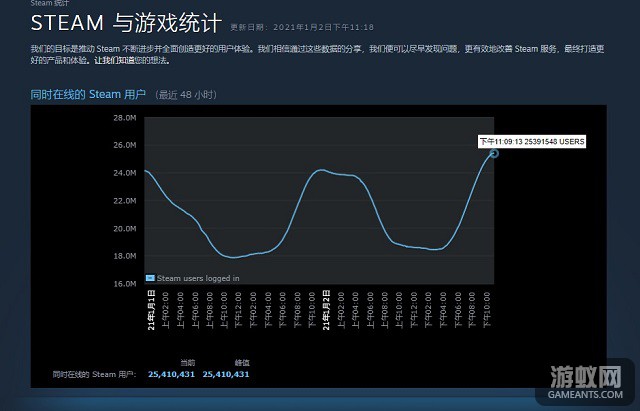This screenshot has height=411, width=640.
Task: Click the 20.0M y-axis label
Action: tap(125, 229)
